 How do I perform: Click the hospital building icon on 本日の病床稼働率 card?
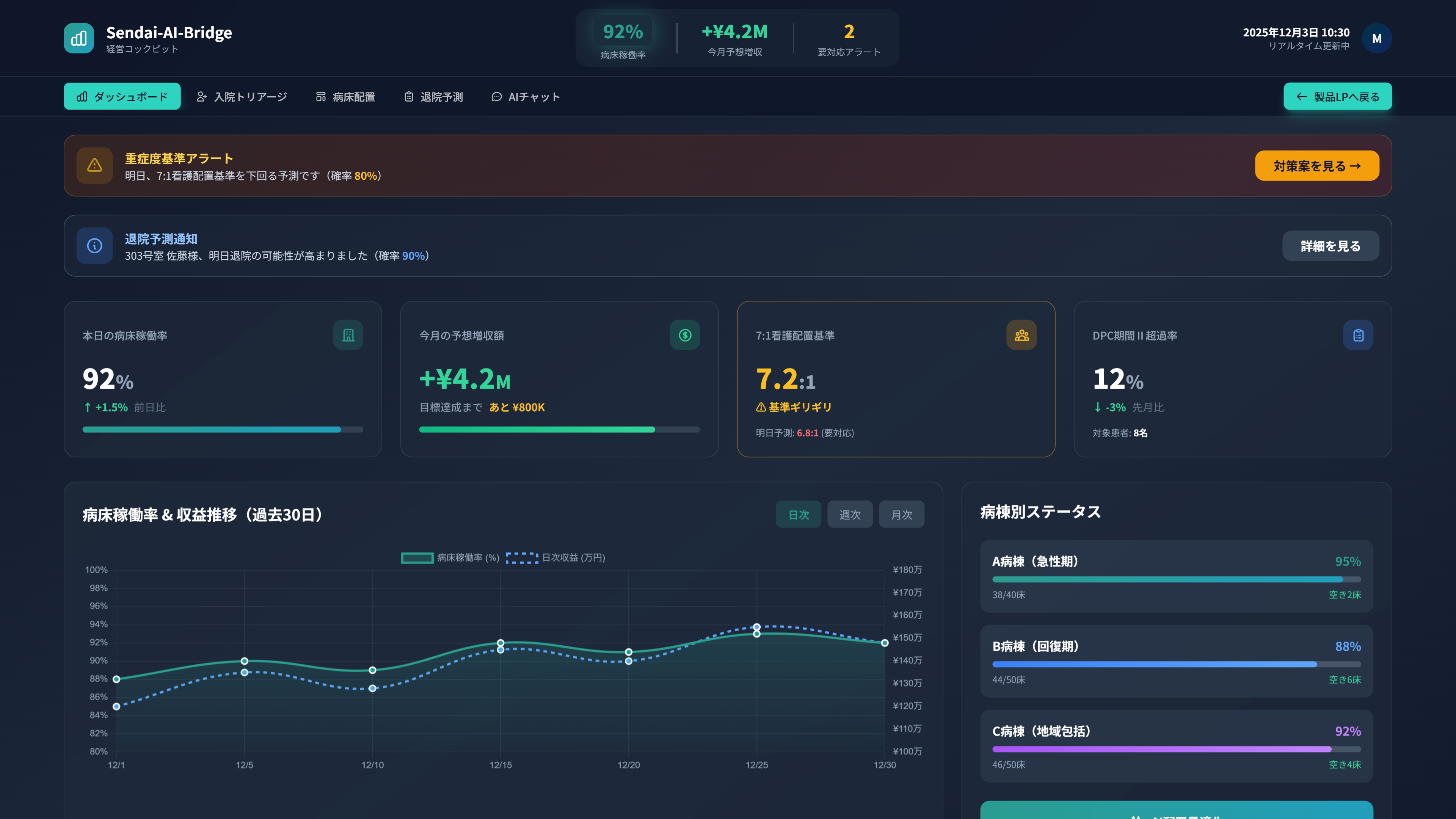click(x=349, y=334)
